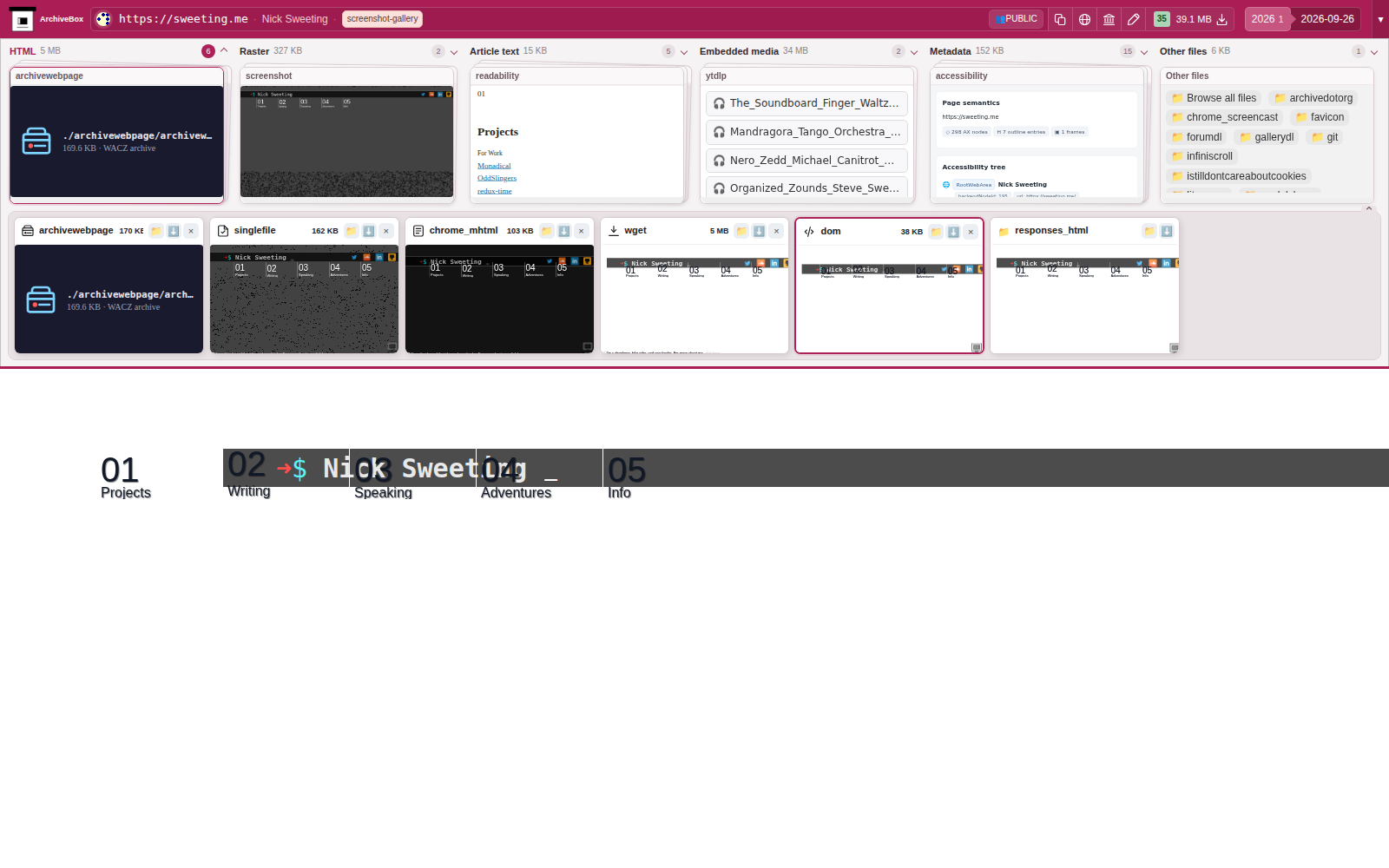The width and height of the screenshot is (1389, 868).
Task: Click the dom code-brackets type icon
Action: 809,232
